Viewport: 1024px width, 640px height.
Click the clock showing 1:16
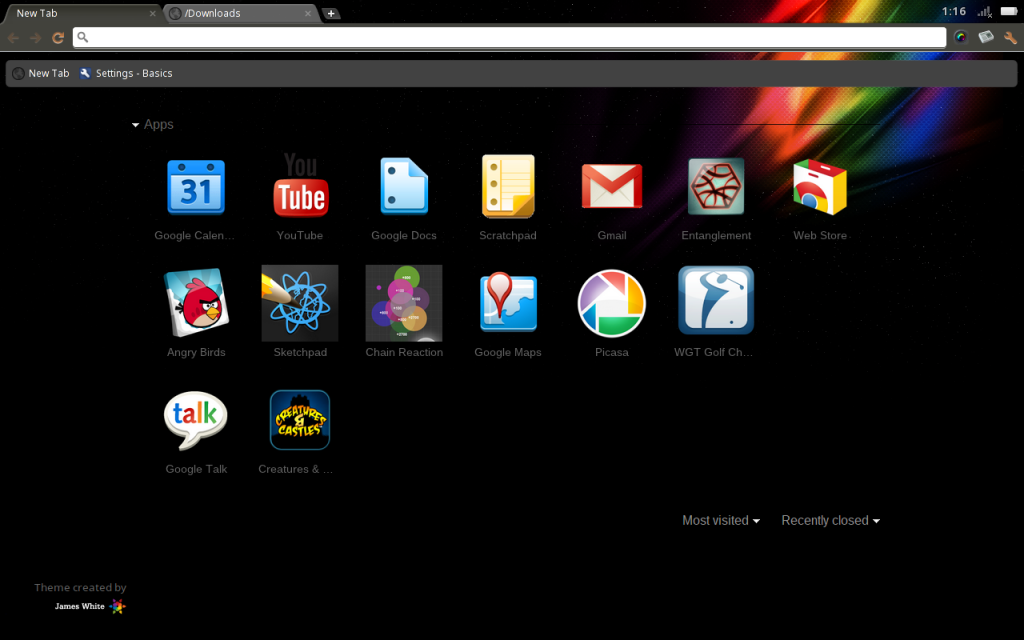pyautogui.click(x=954, y=11)
